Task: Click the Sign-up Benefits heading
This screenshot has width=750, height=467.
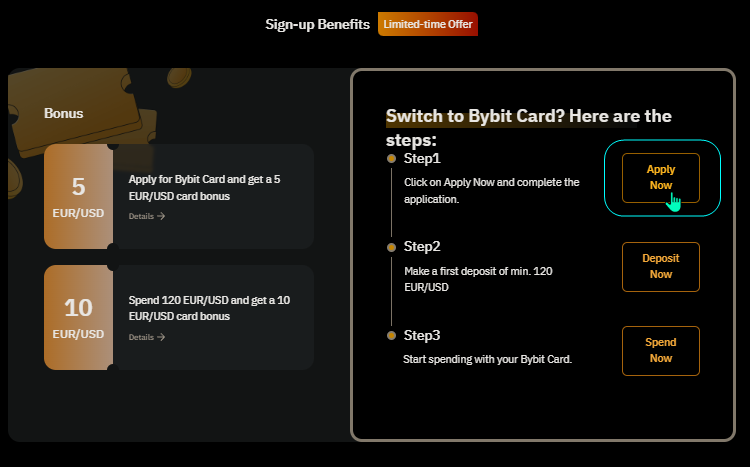Action: coord(318,24)
